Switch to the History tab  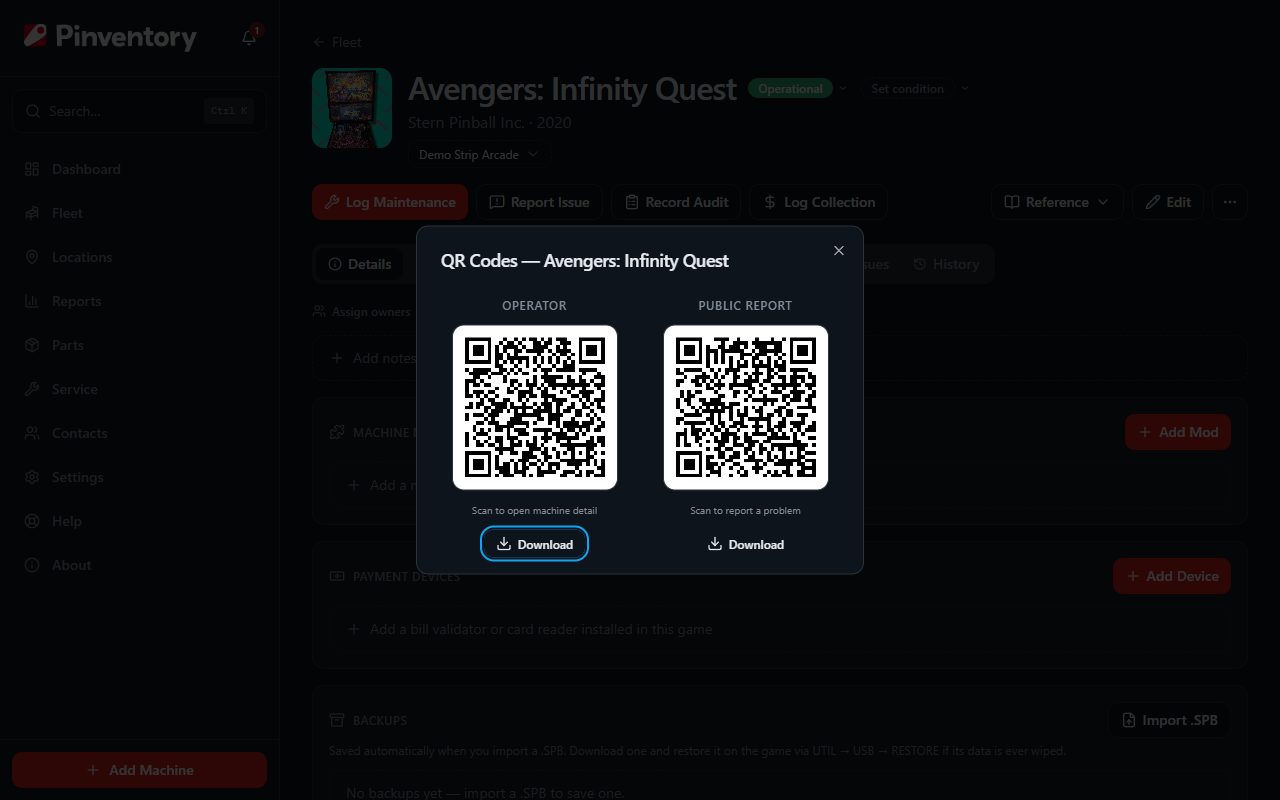pos(946,264)
